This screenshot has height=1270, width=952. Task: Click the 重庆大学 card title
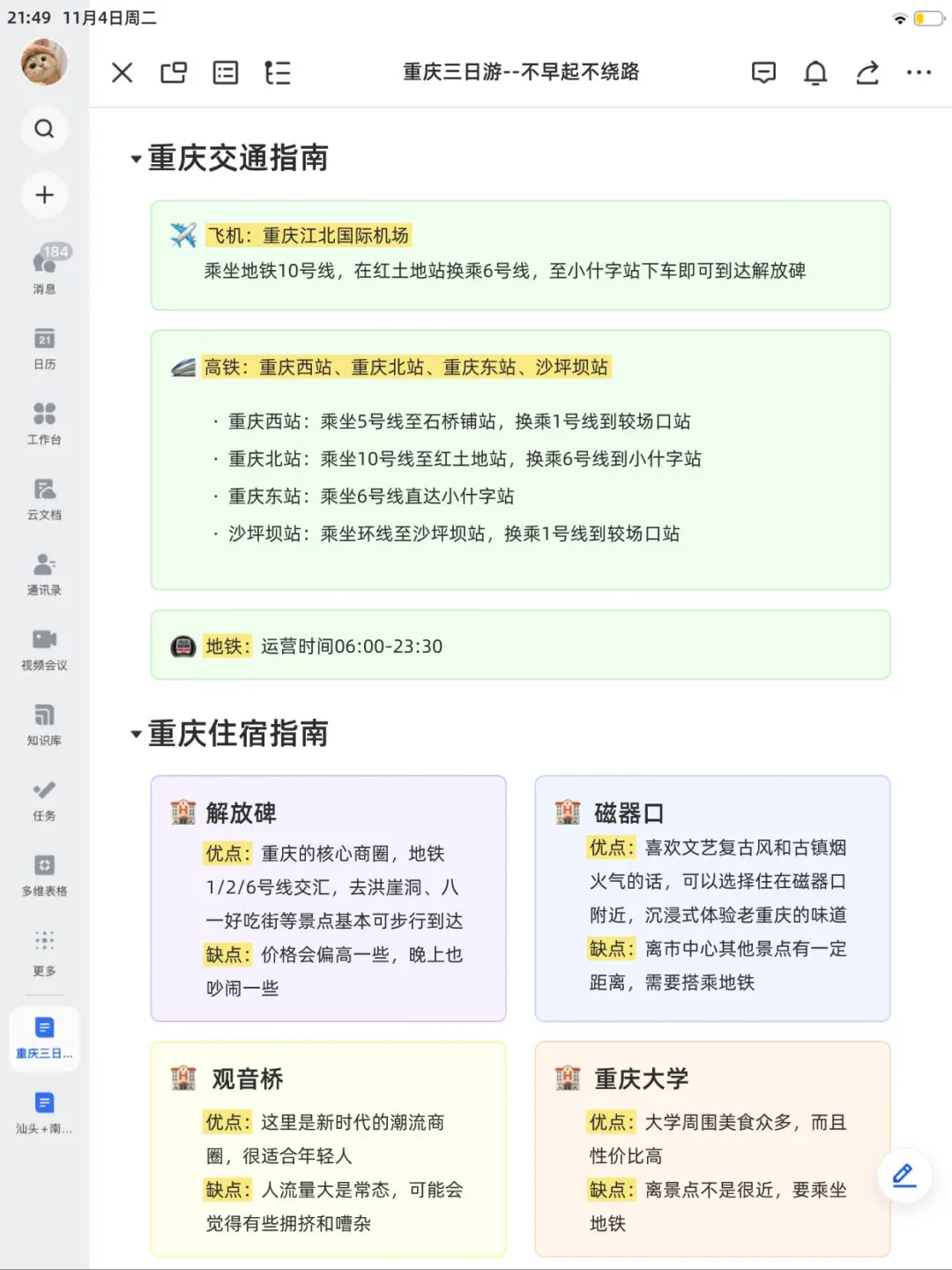[642, 1079]
